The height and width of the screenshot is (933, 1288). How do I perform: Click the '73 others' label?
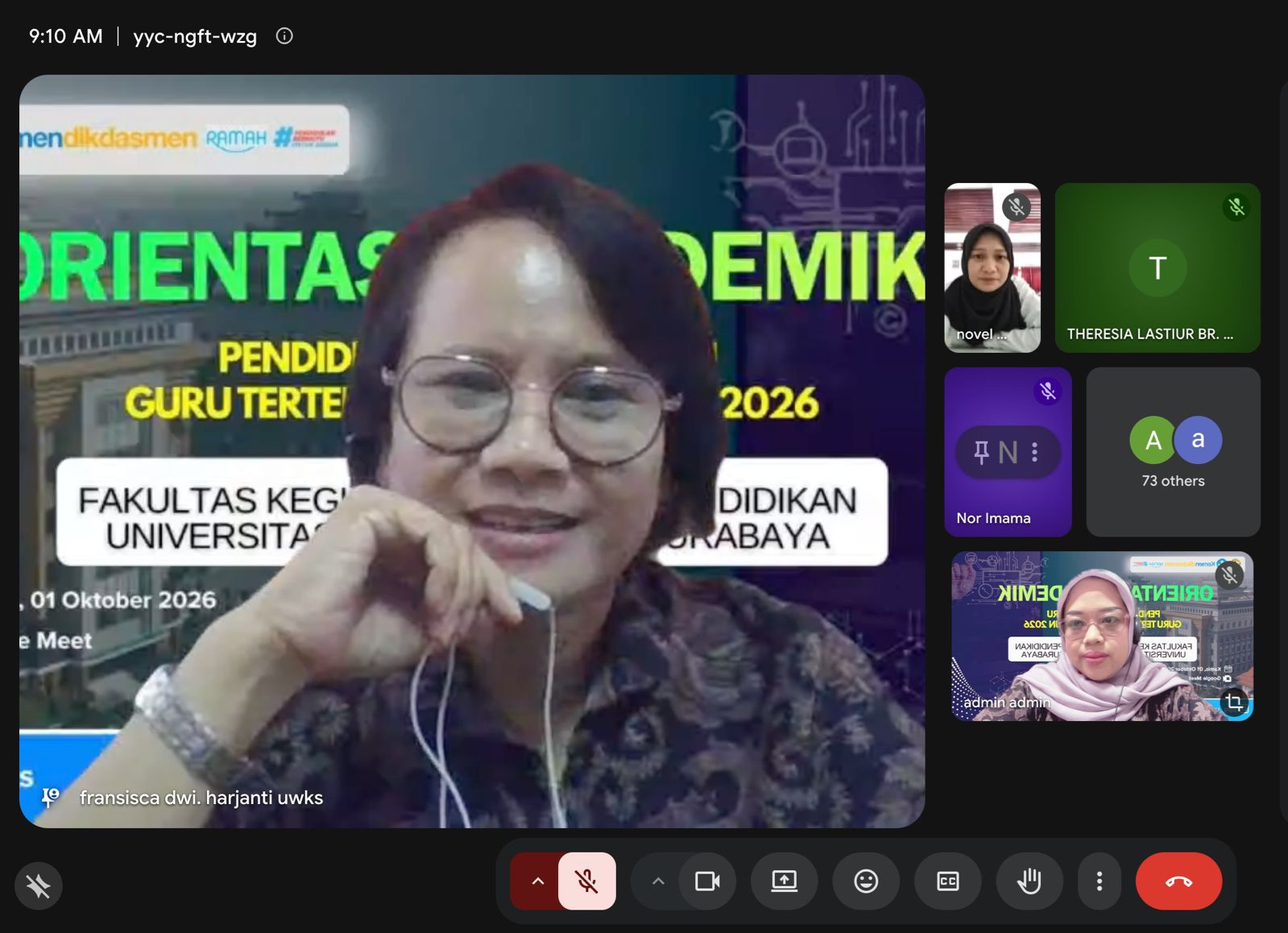(1173, 481)
